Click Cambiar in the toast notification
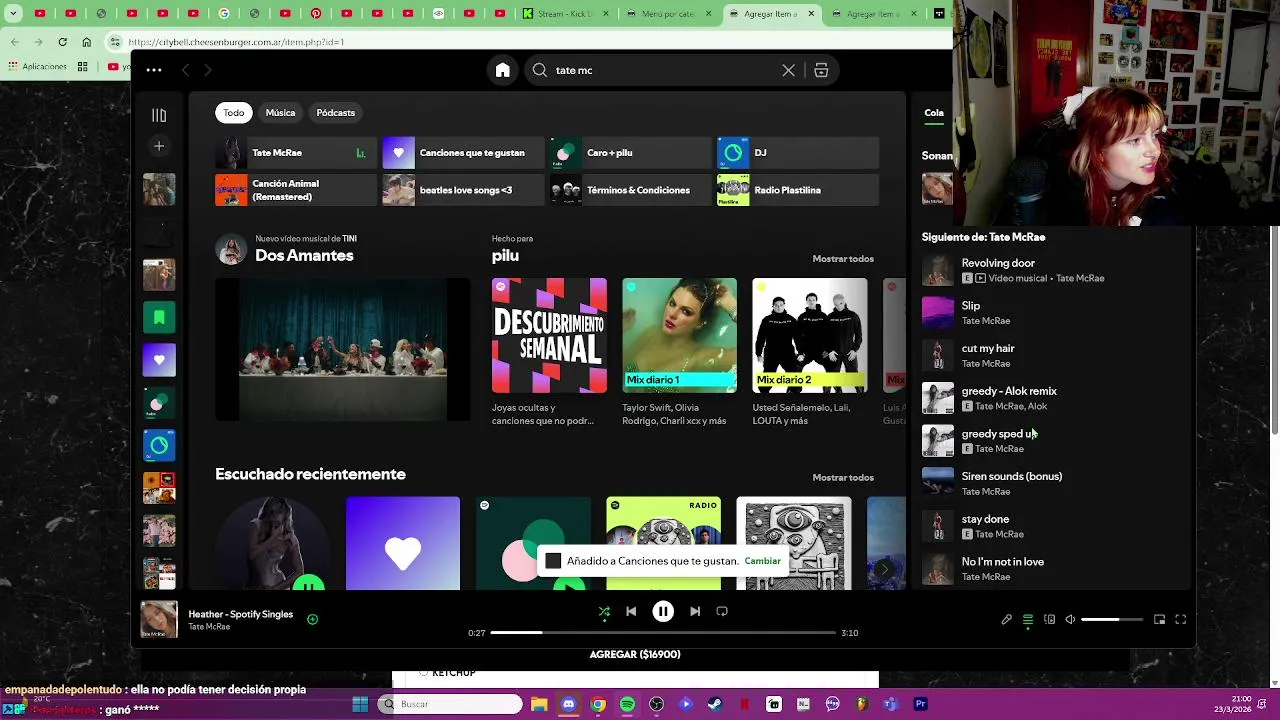Image resolution: width=1280 pixels, height=720 pixels. 762,561
